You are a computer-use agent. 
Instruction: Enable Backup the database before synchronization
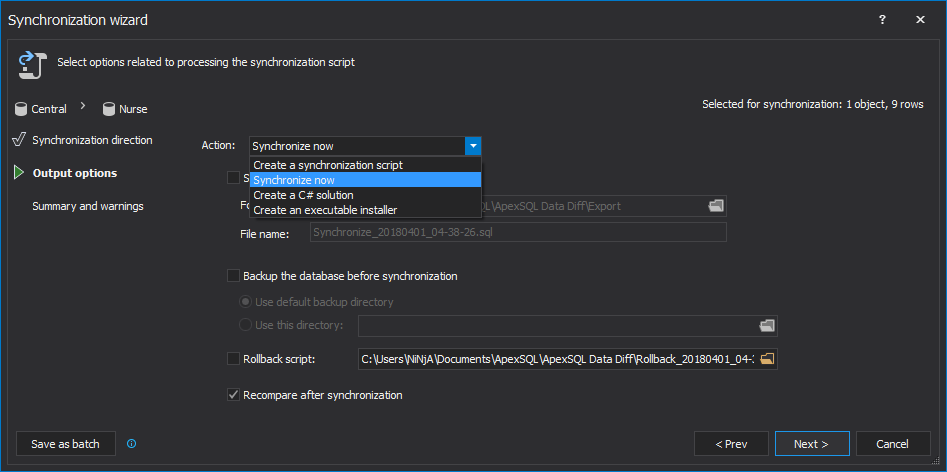point(233,276)
